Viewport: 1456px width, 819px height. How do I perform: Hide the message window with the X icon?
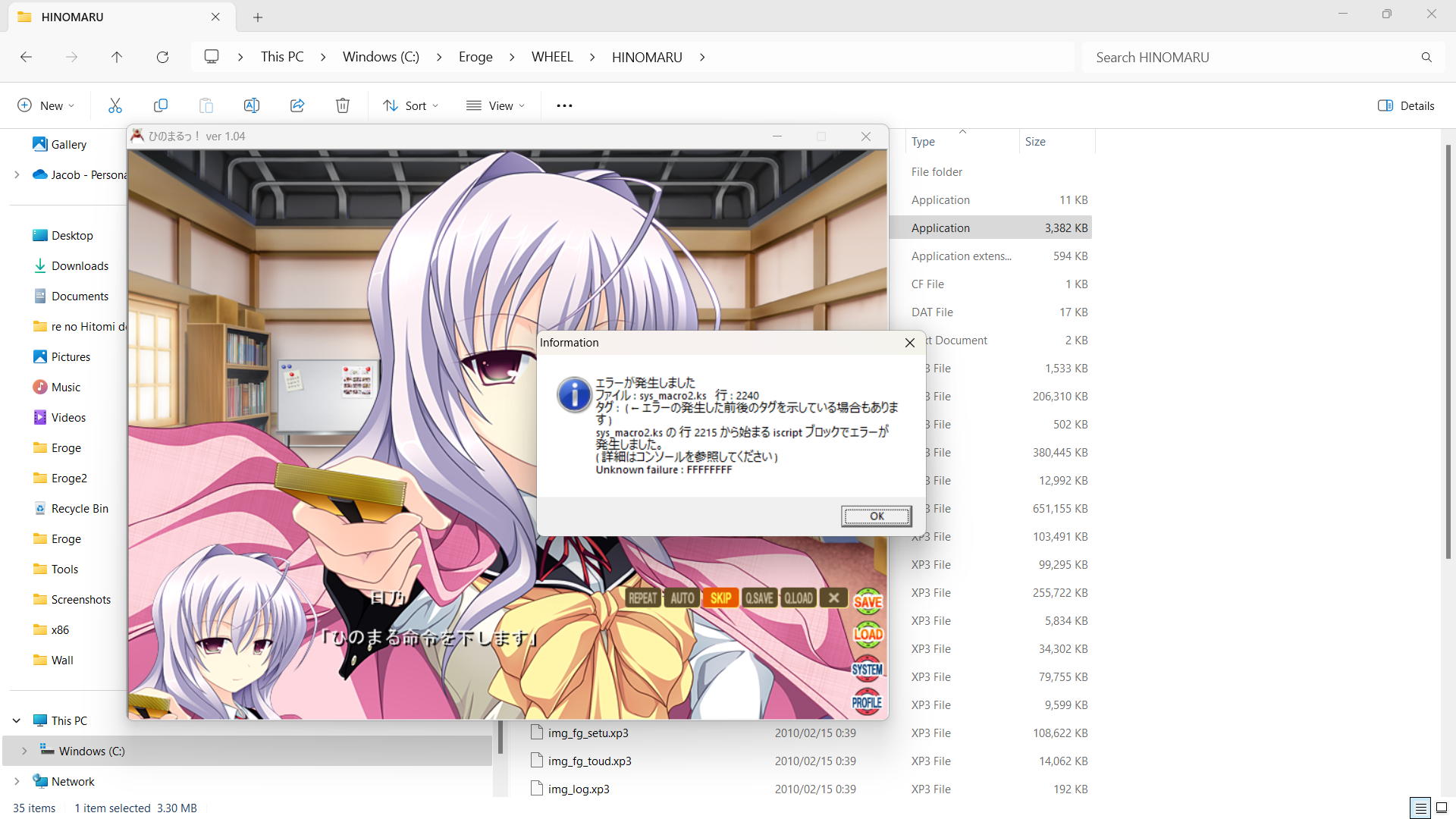coord(834,598)
